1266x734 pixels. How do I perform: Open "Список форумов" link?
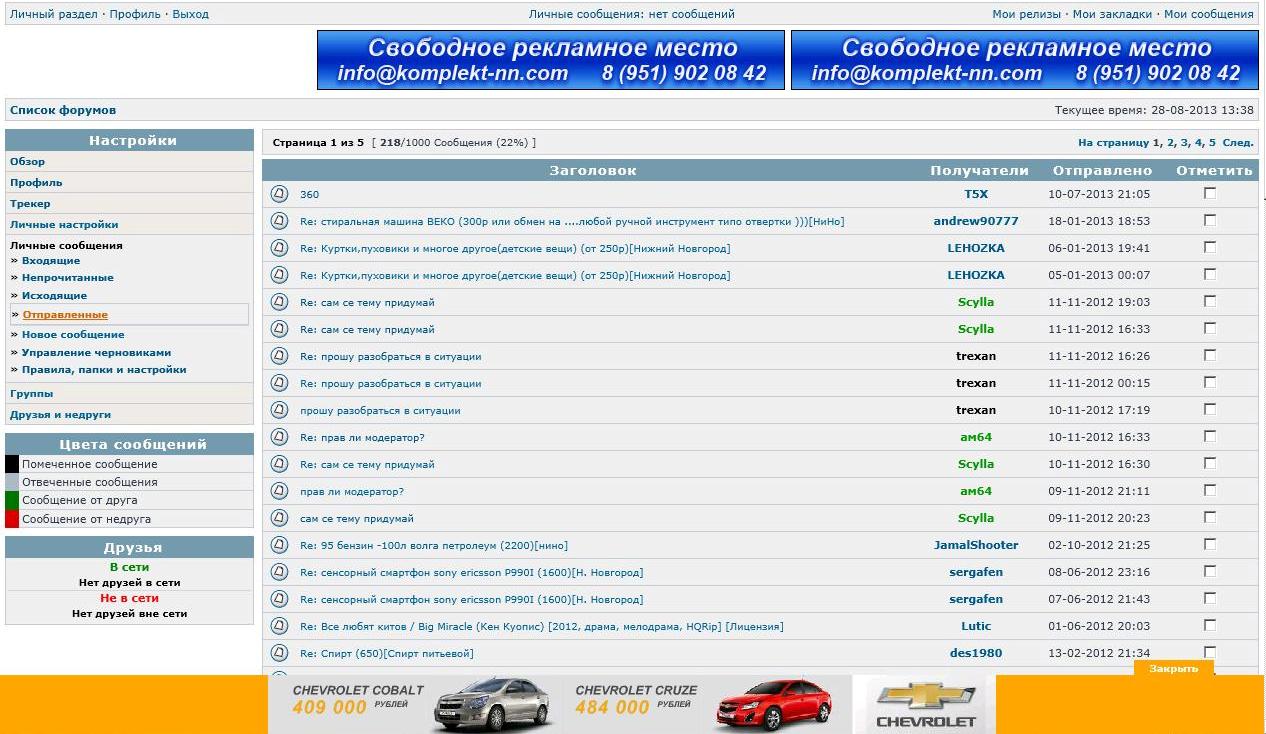tap(63, 110)
